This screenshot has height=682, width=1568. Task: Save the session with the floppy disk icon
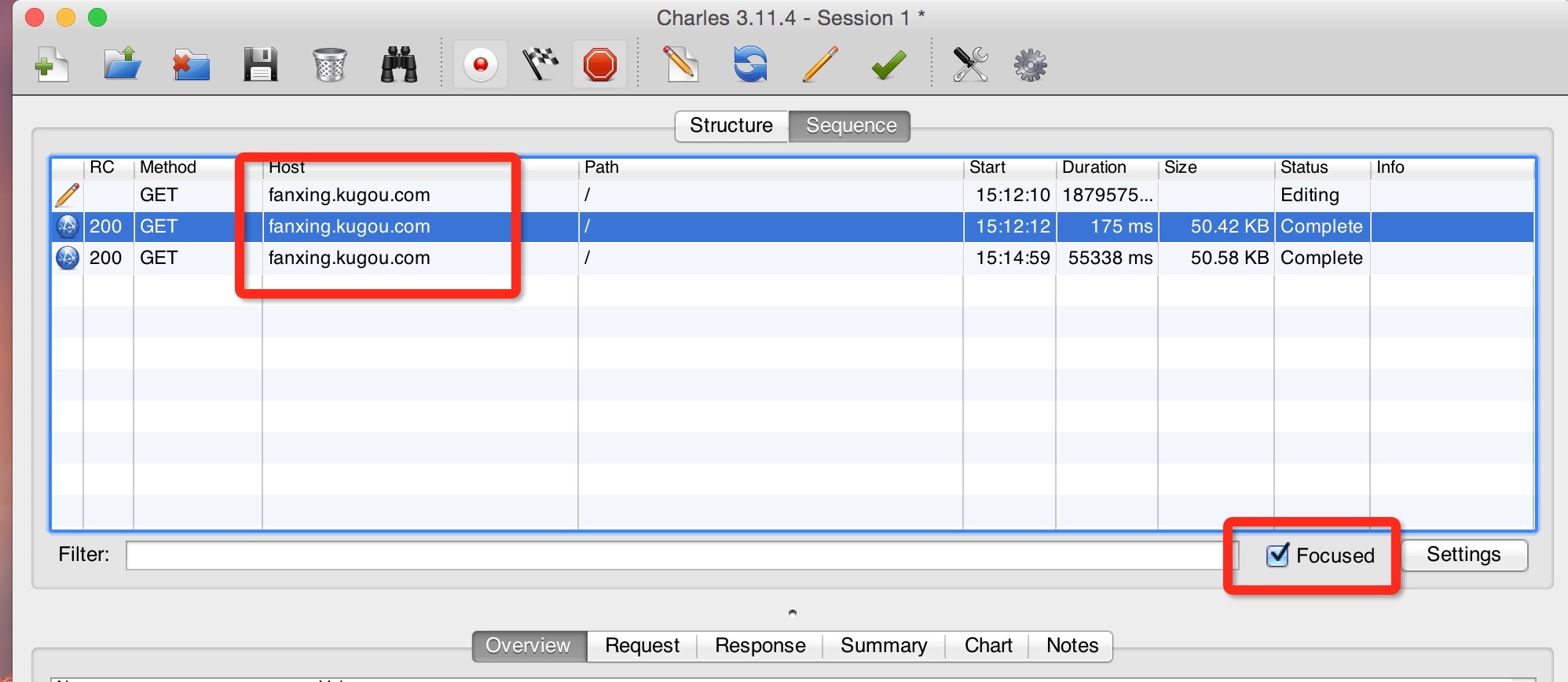pyautogui.click(x=260, y=64)
